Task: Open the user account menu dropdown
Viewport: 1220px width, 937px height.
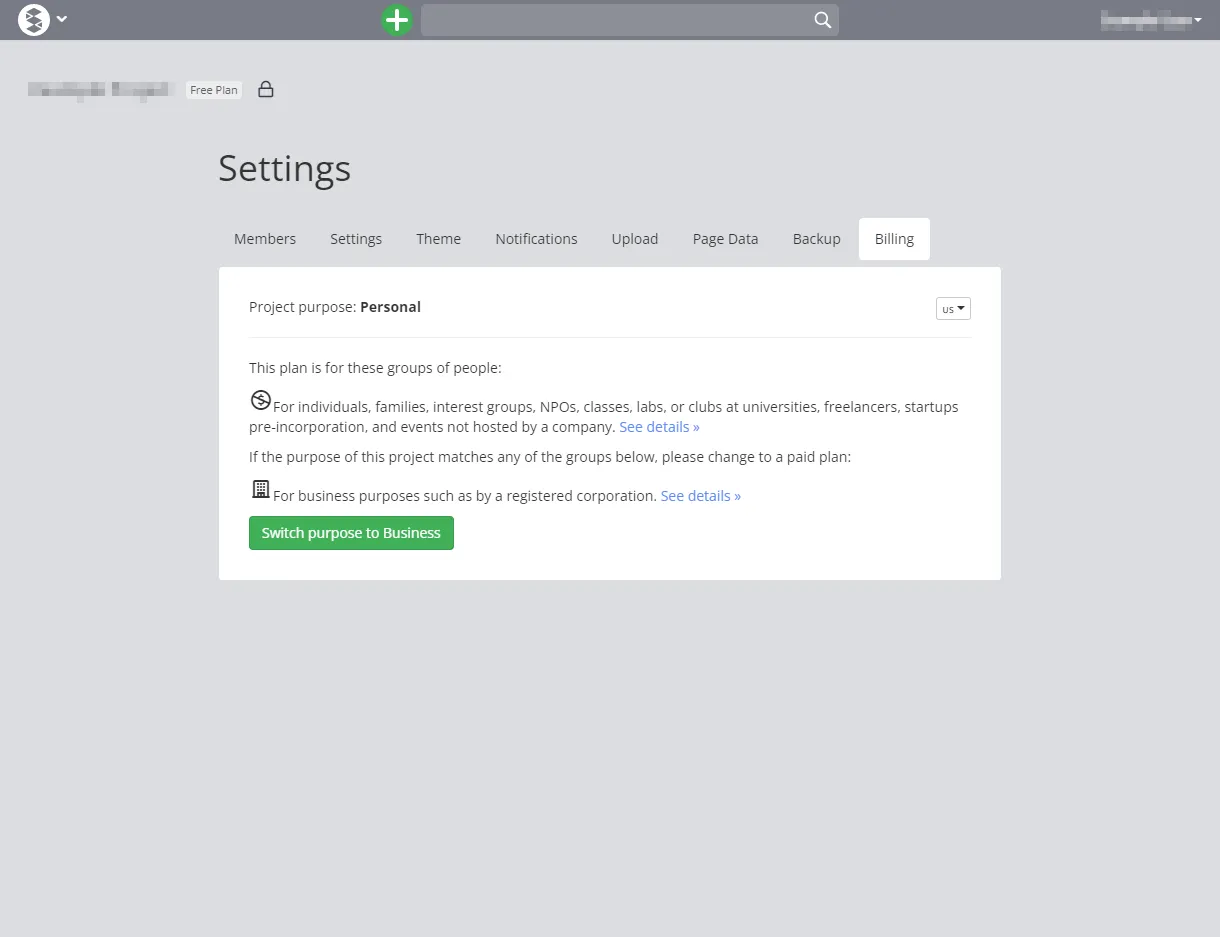Action: click(1151, 20)
